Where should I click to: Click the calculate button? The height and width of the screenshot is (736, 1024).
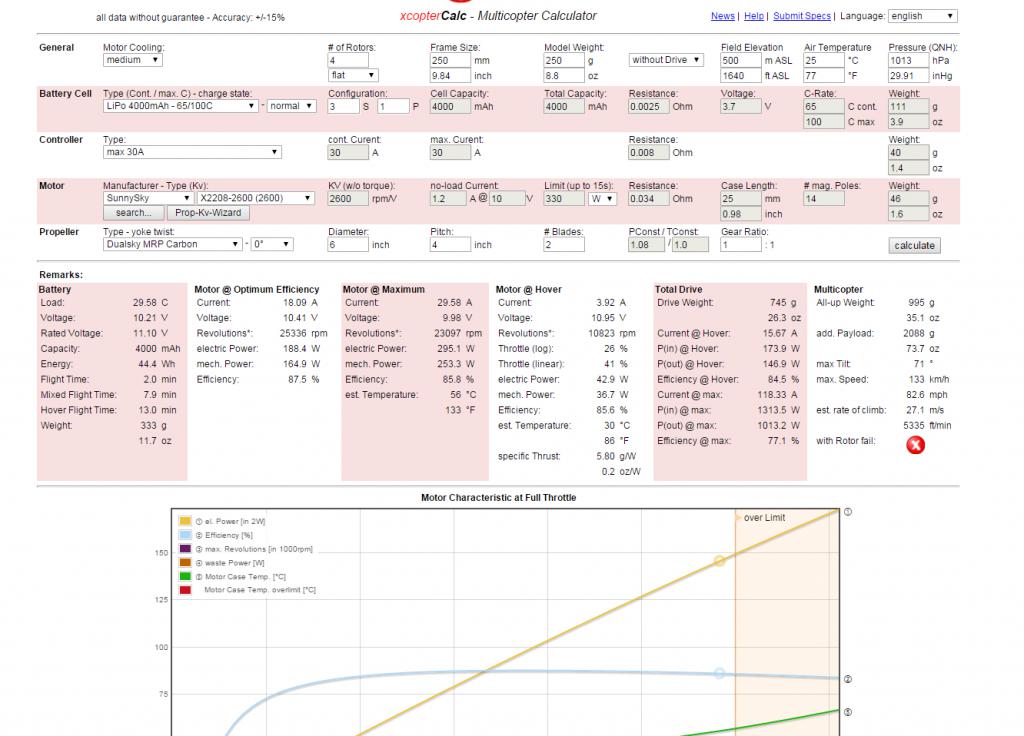914,246
